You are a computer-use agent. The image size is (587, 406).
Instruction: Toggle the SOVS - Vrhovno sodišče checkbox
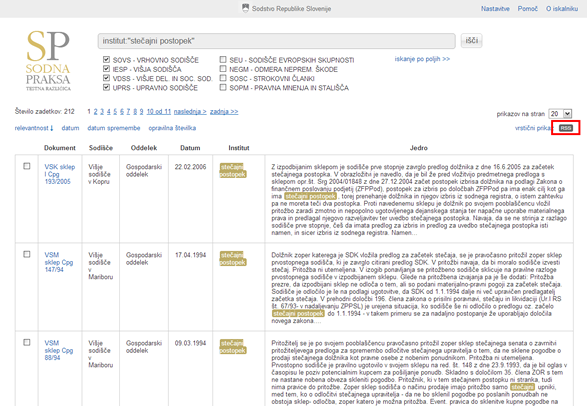106,59
